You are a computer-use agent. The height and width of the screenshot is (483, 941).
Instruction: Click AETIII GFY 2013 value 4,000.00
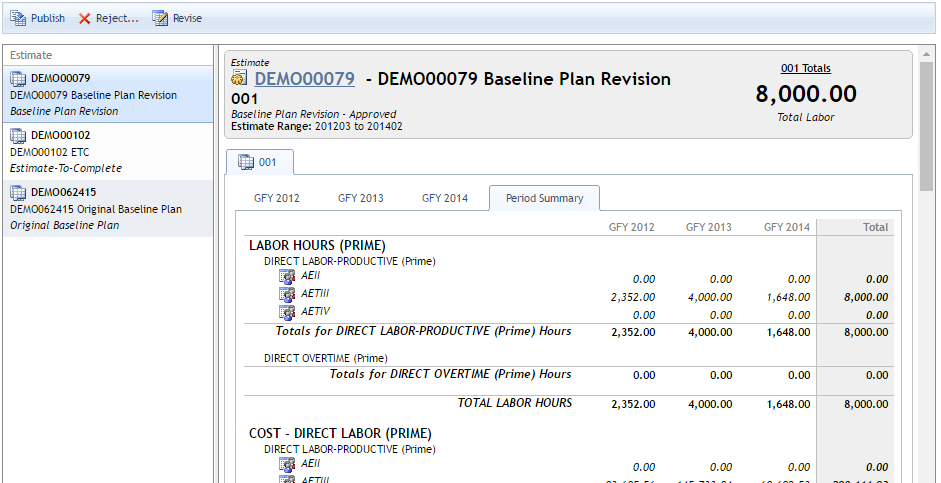click(x=710, y=297)
